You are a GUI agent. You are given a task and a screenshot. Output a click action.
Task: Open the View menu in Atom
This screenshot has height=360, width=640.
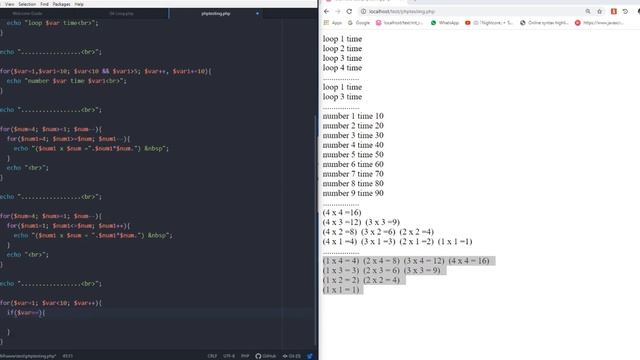pyautogui.click(x=9, y=4)
